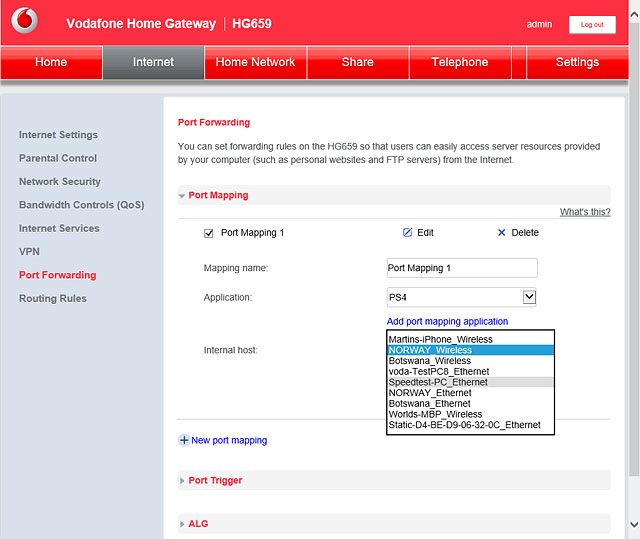Open Bandwidth Controls (QoS) page

82,205
